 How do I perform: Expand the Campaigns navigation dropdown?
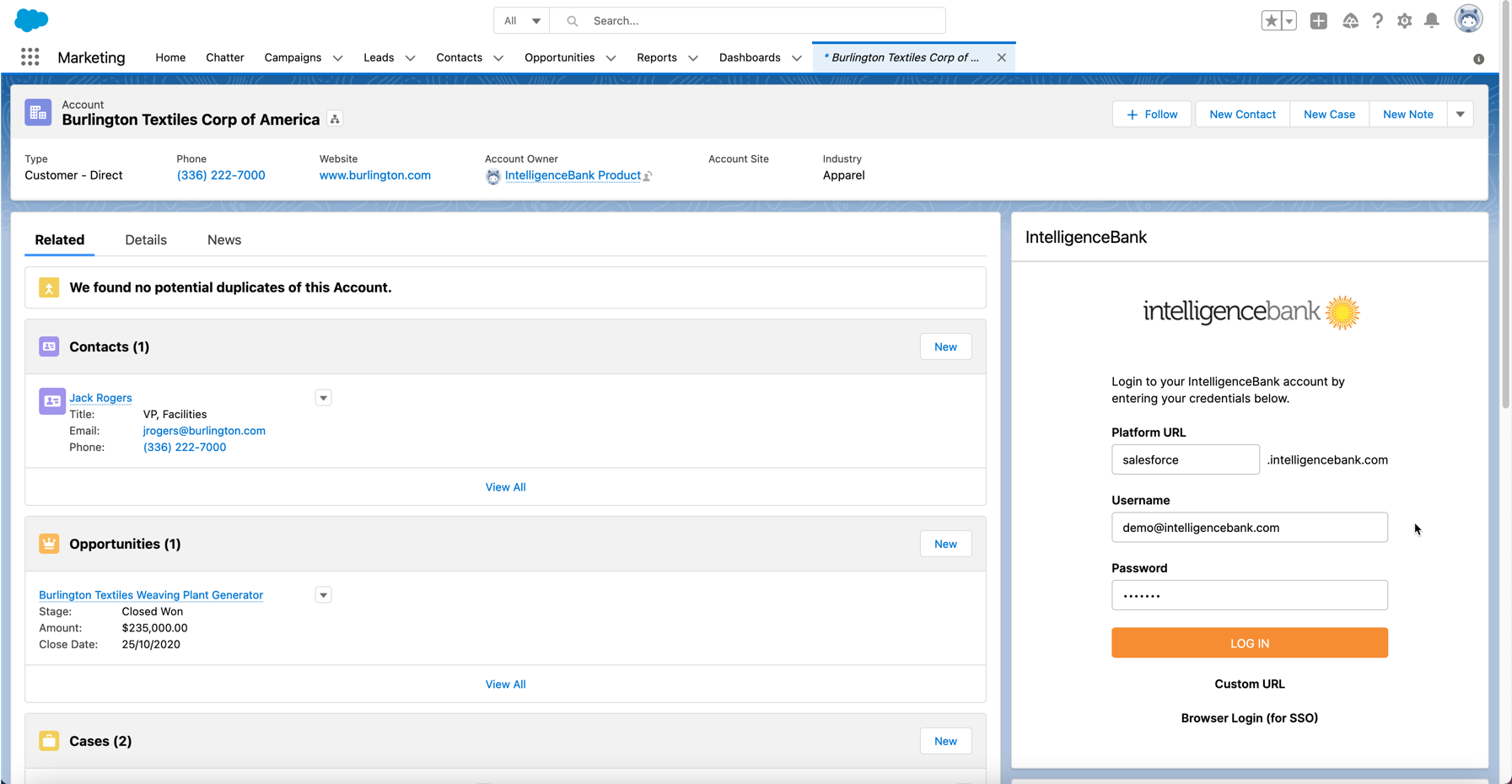337,58
